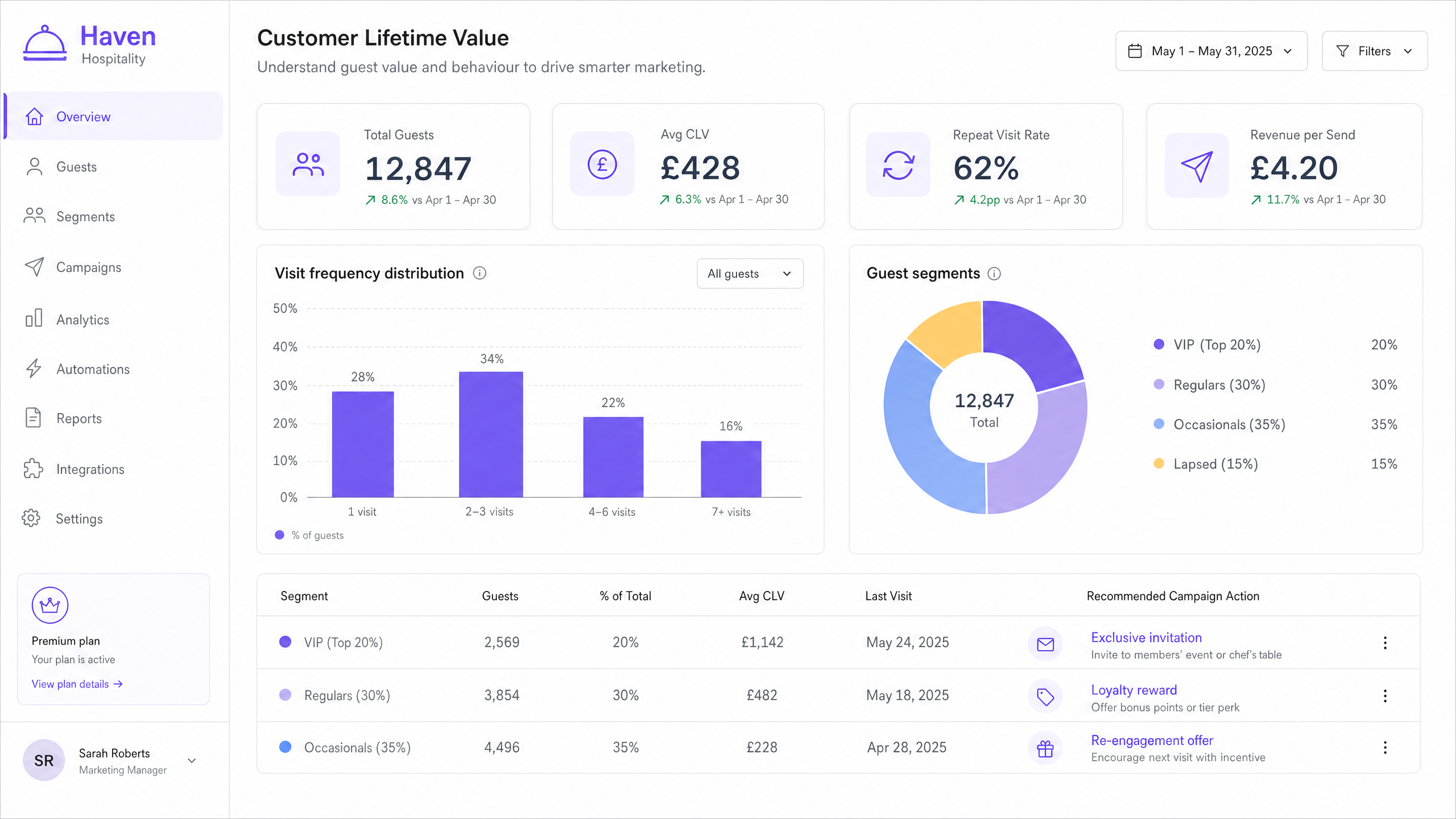
Task: Open more options for VIP row
Action: (x=1385, y=643)
